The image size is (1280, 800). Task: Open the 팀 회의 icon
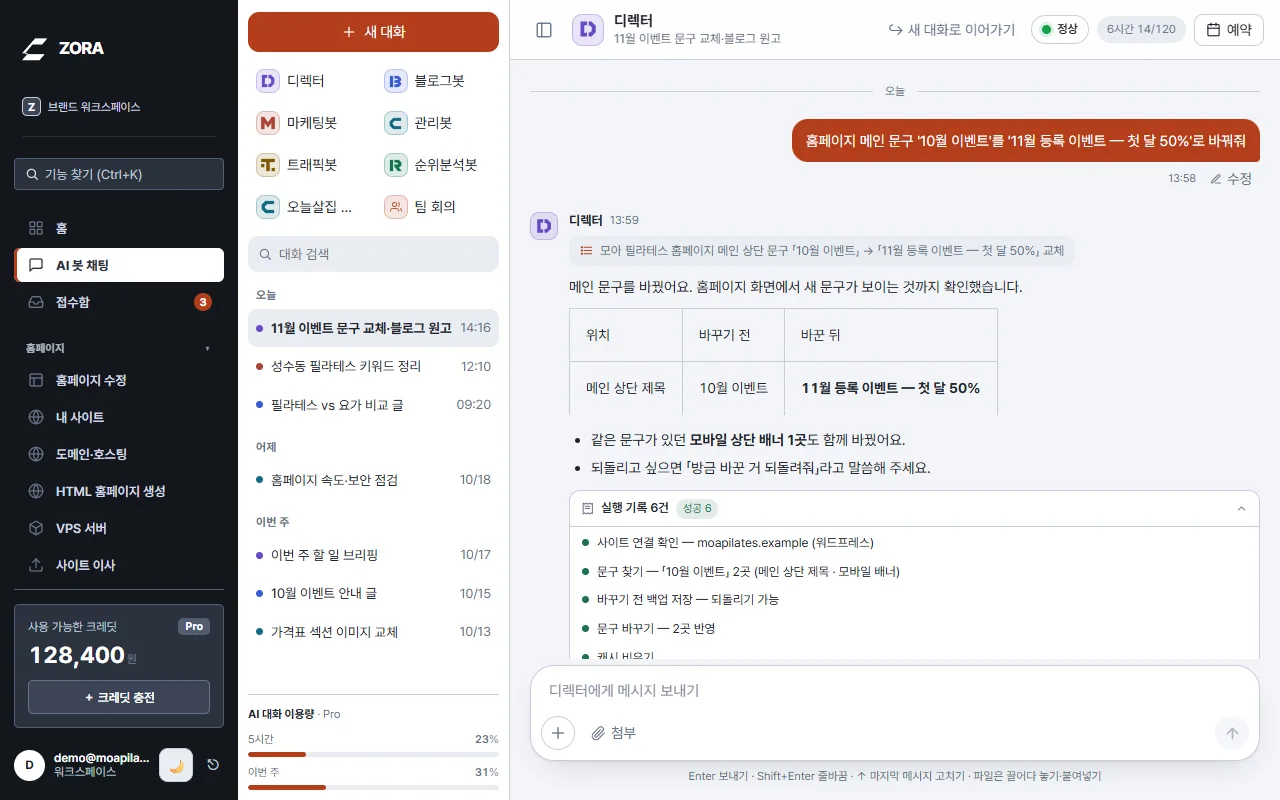click(x=395, y=207)
